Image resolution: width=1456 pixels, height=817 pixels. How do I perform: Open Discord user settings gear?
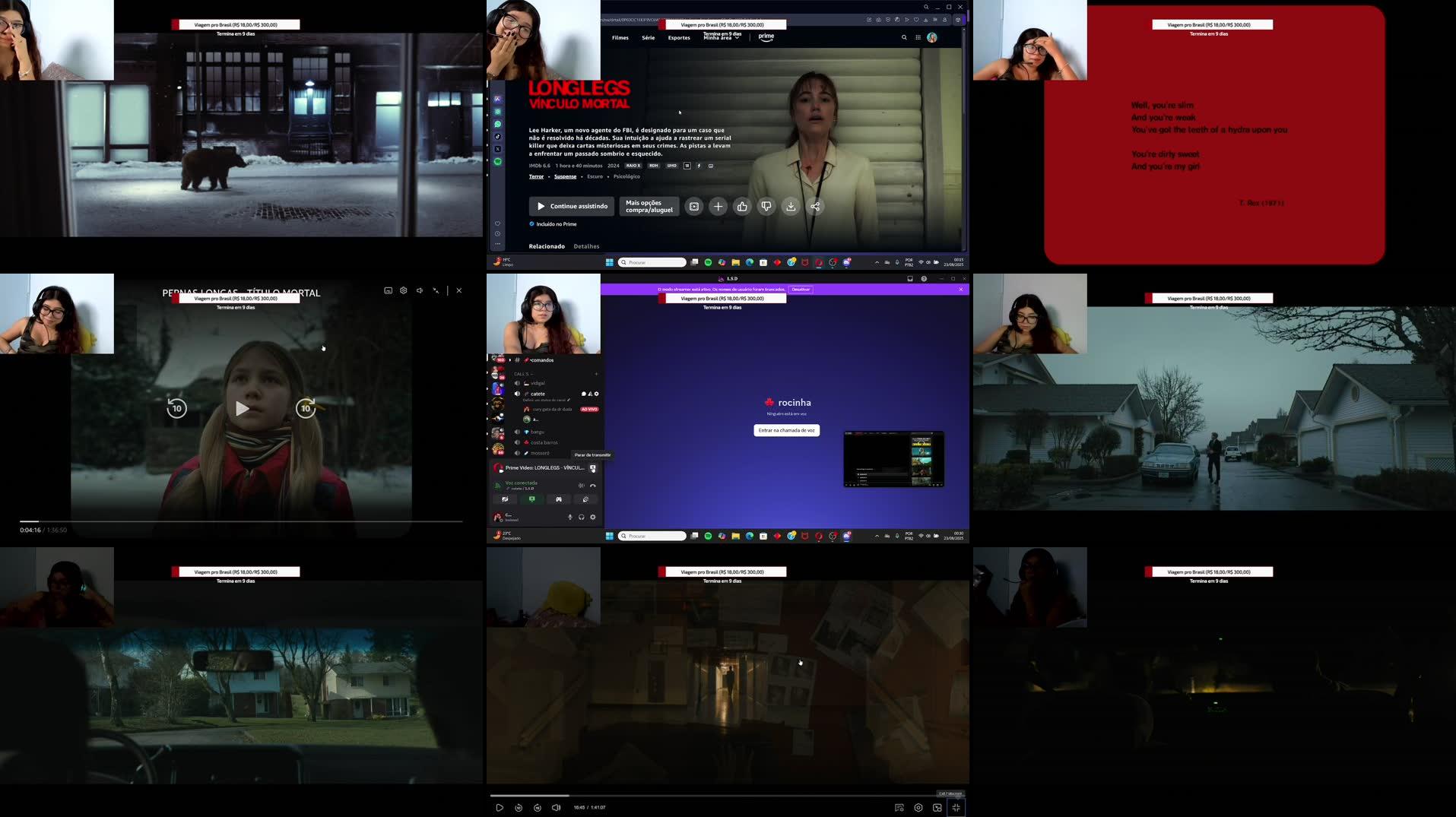[x=593, y=517]
